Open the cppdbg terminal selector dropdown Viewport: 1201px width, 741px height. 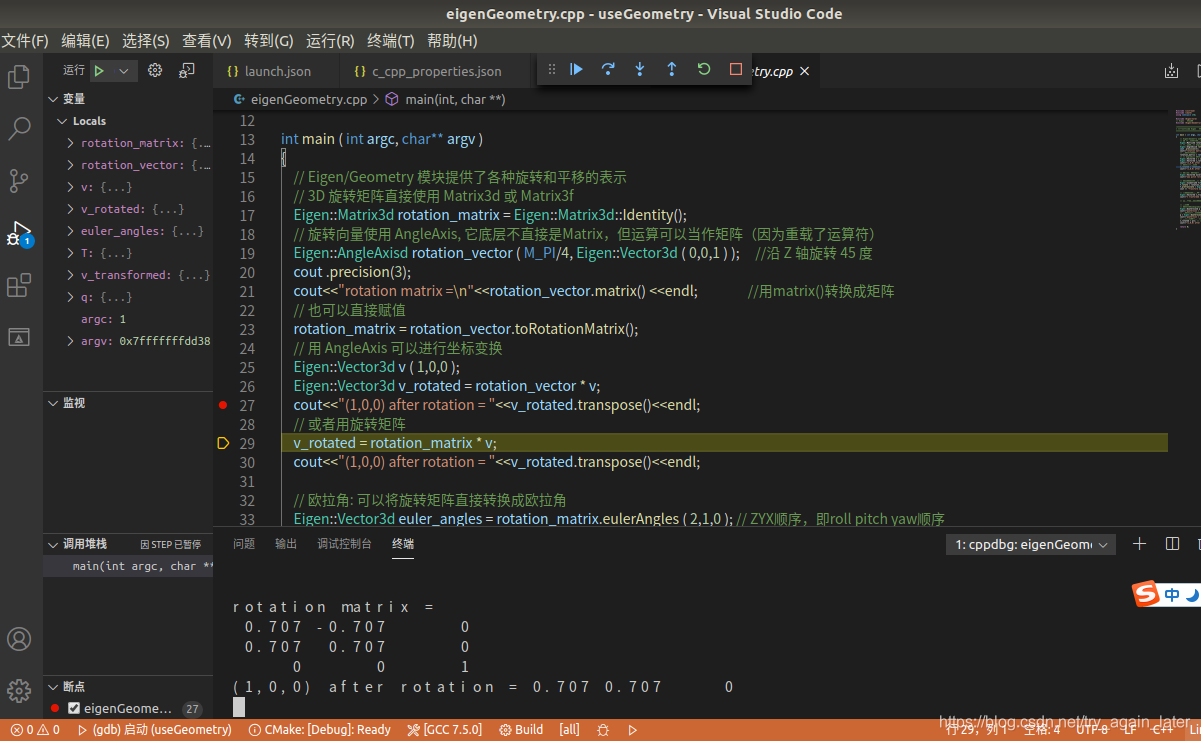1030,544
